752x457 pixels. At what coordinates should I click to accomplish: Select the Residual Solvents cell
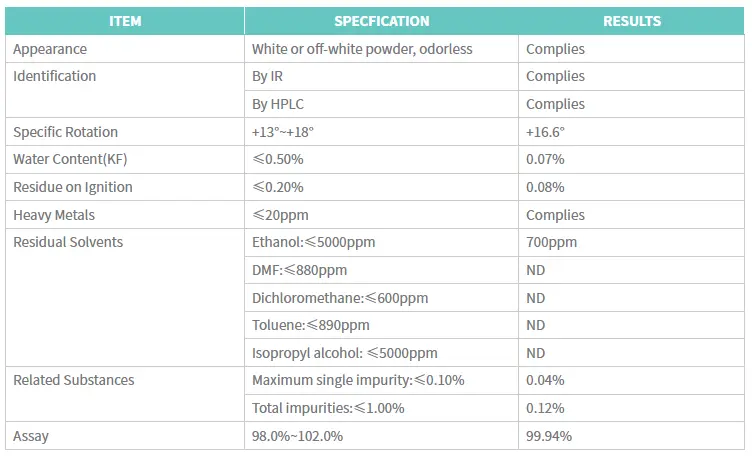68,242
